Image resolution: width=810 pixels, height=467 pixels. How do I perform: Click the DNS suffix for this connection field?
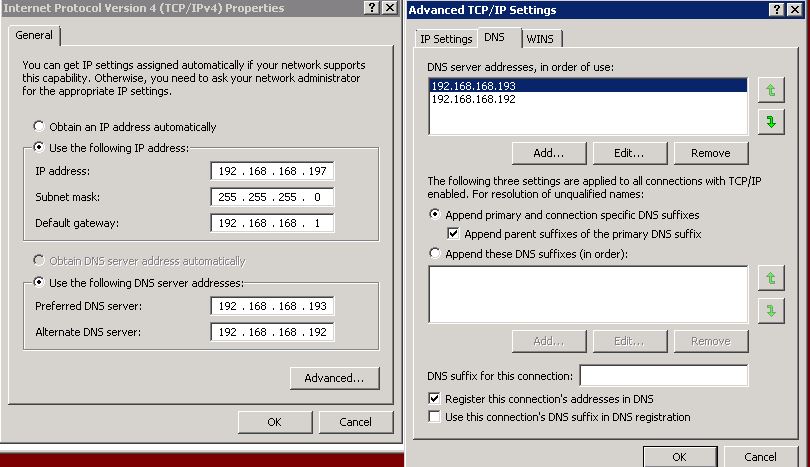click(x=664, y=376)
